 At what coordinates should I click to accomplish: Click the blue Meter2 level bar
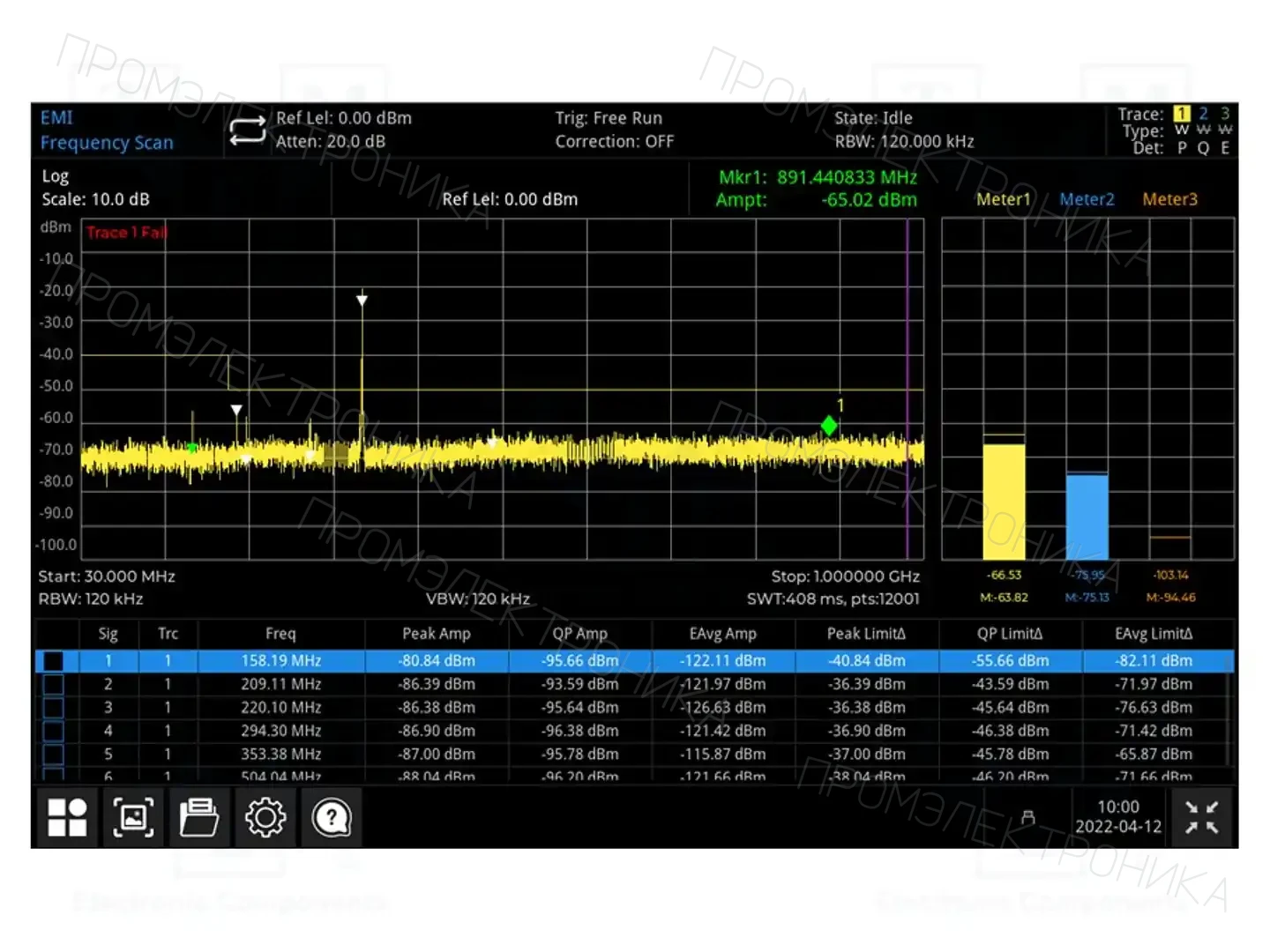click(x=1087, y=517)
